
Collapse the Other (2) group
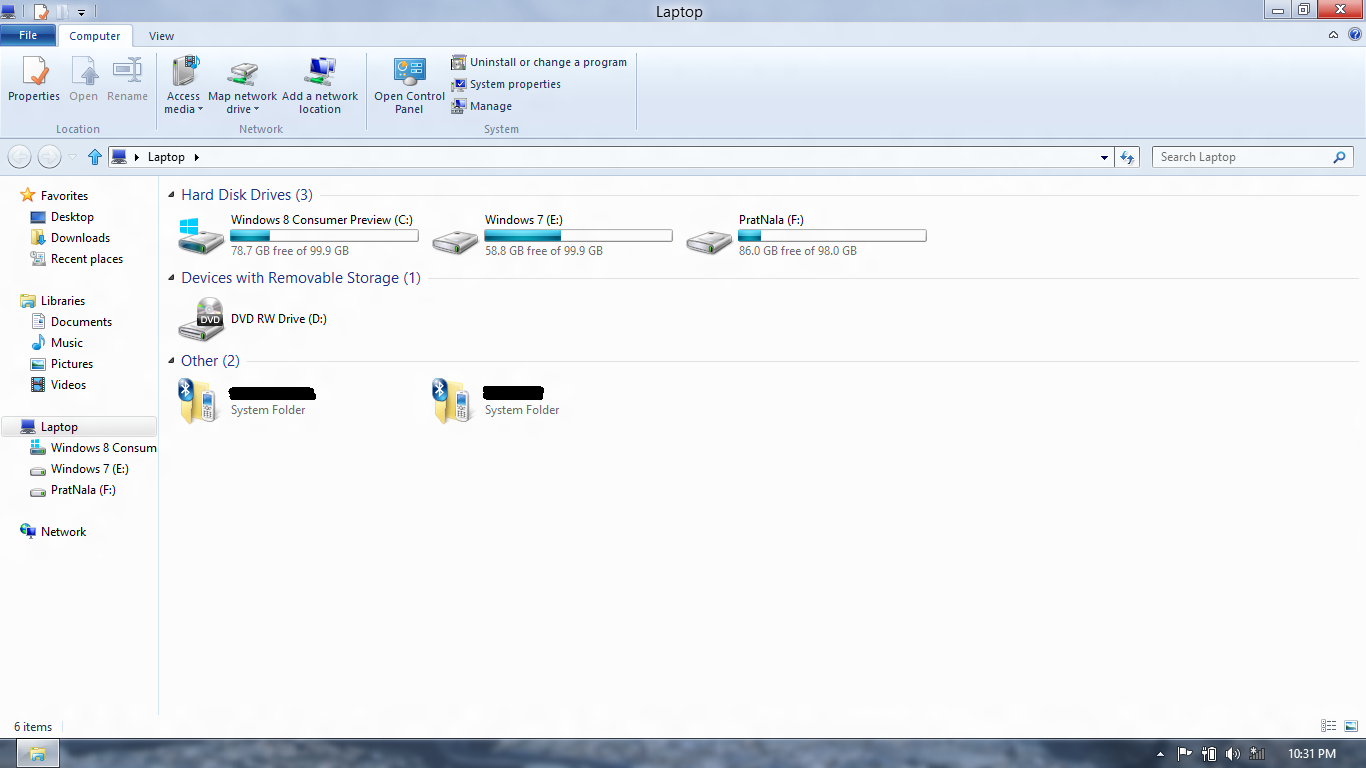pos(172,362)
